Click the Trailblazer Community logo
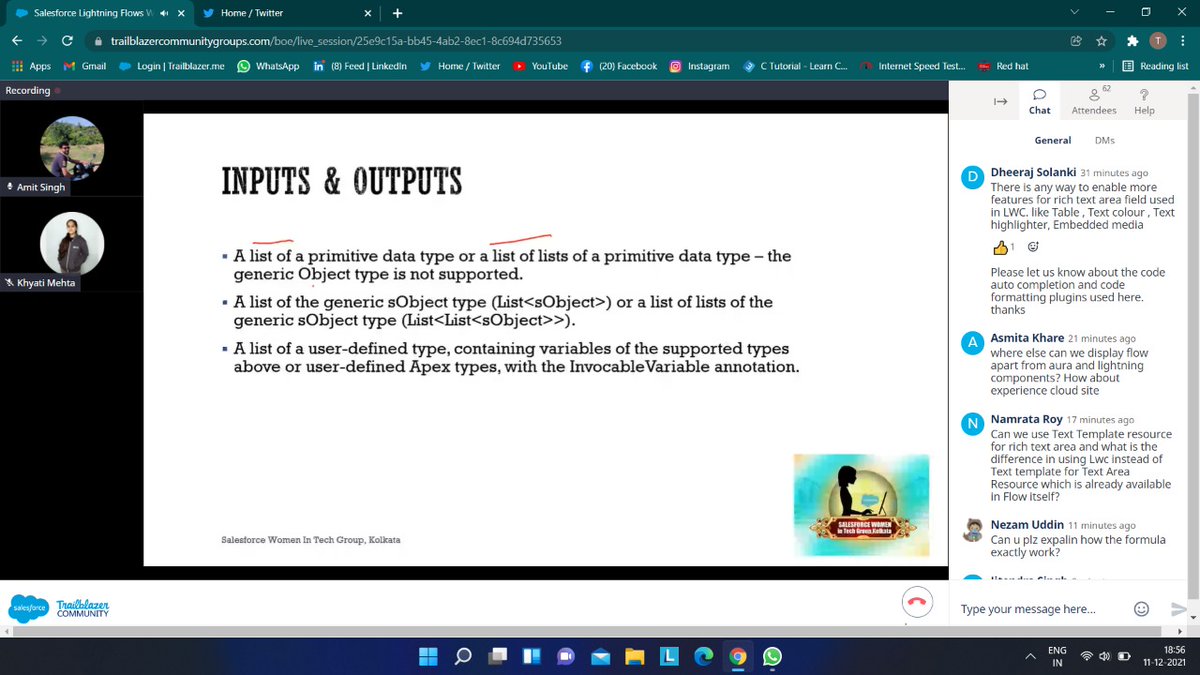This screenshot has width=1200, height=675. click(x=60, y=607)
